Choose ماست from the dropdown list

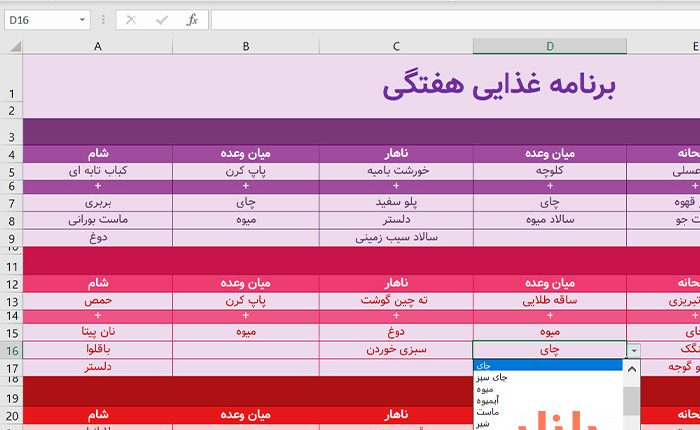click(x=548, y=412)
